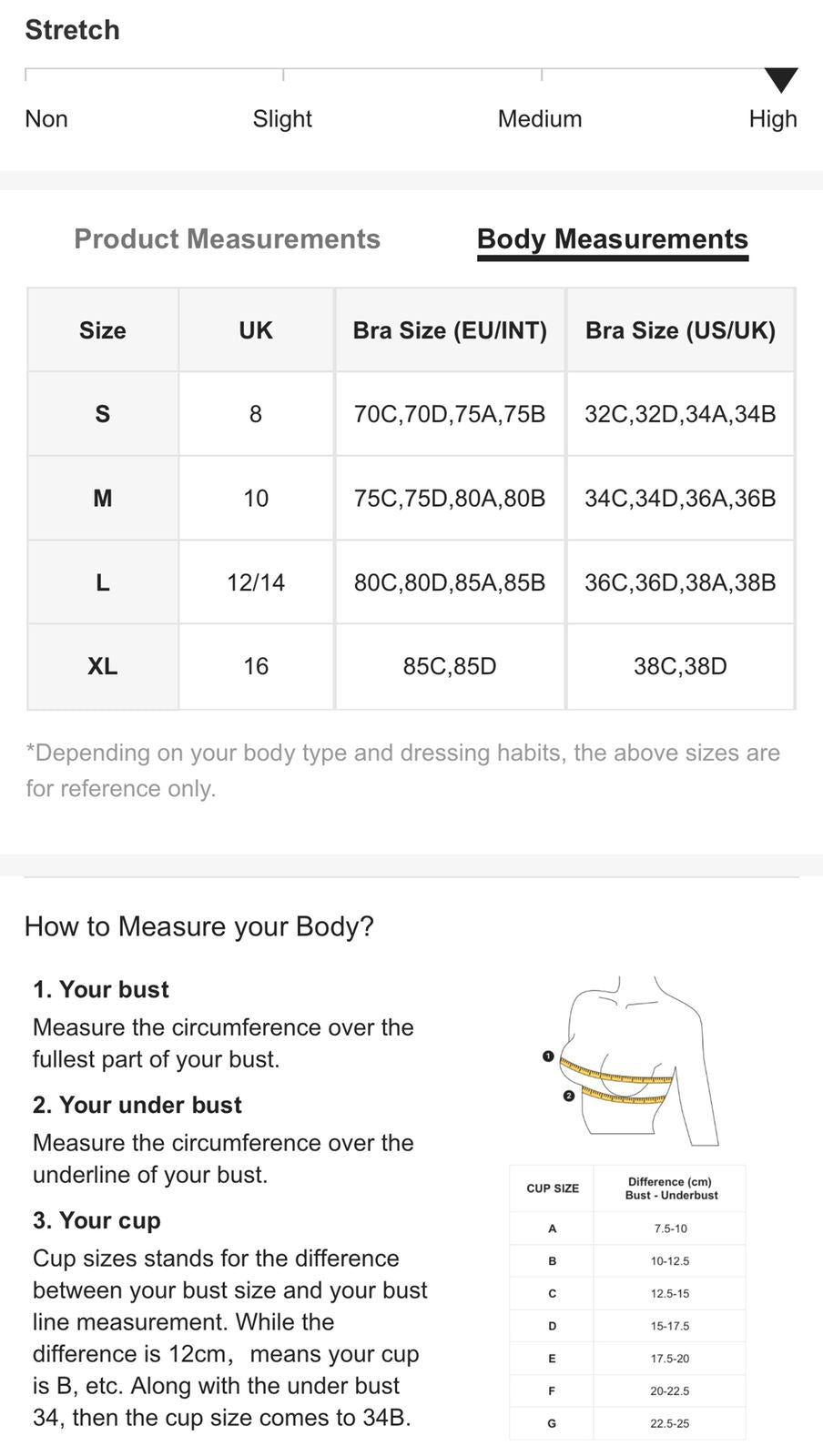The height and width of the screenshot is (1456, 823).
Task: Click the High stretch slider marker
Action: 780,80
